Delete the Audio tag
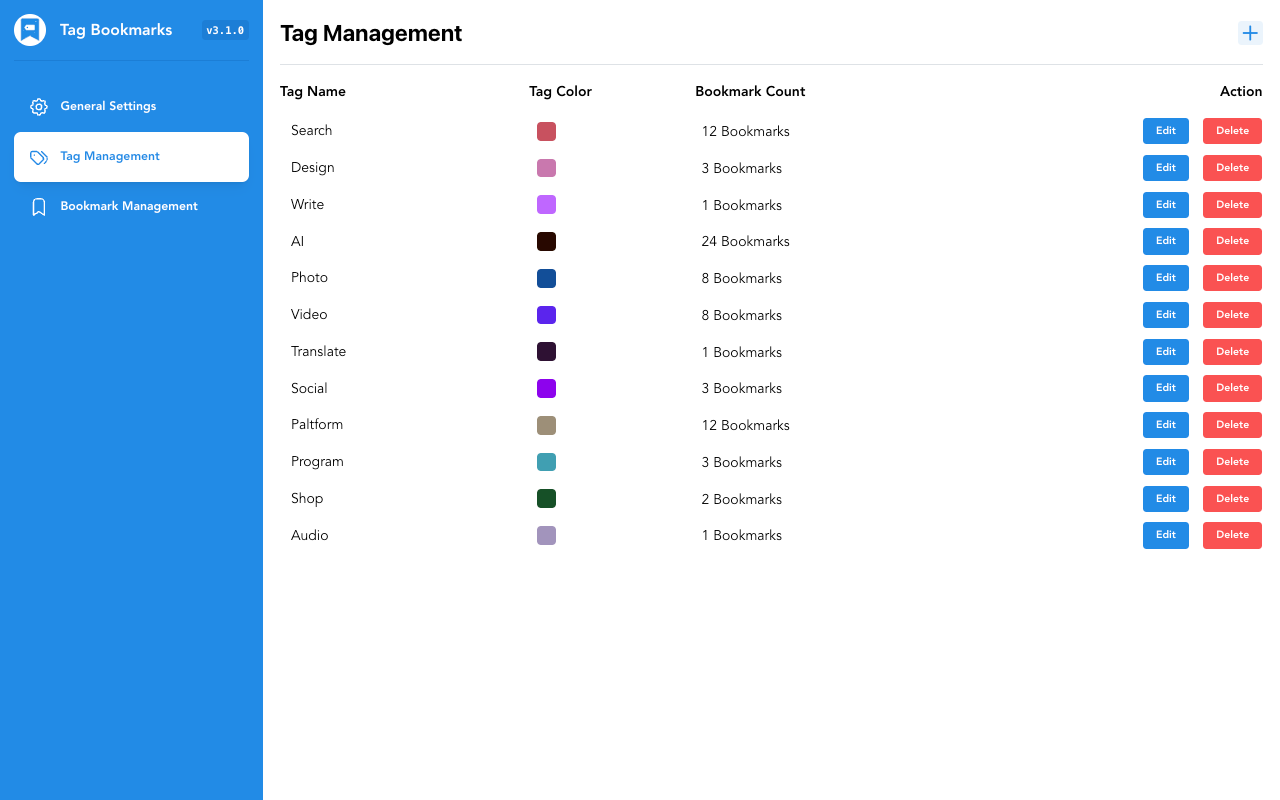Image resolution: width=1280 pixels, height=800 pixels. click(1231, 535)
